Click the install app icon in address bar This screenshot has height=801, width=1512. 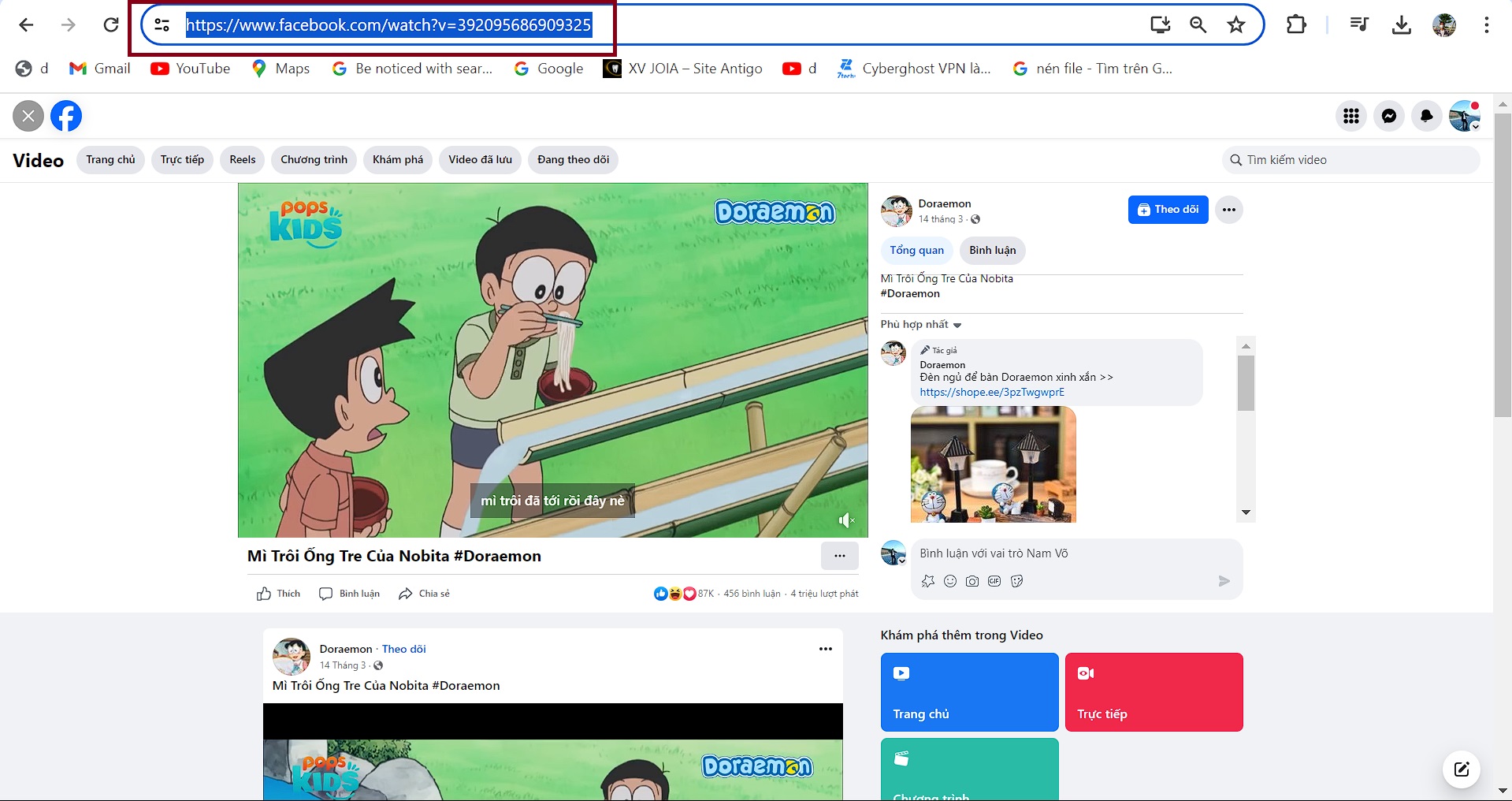click(1160, 25)
